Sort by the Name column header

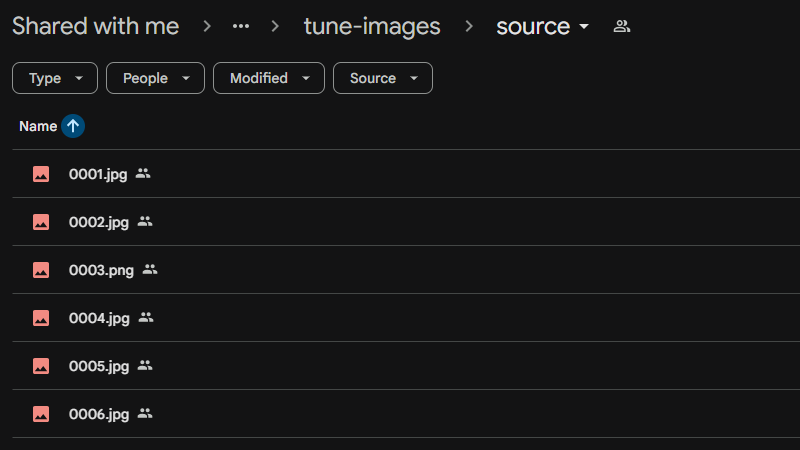point(38,126)
